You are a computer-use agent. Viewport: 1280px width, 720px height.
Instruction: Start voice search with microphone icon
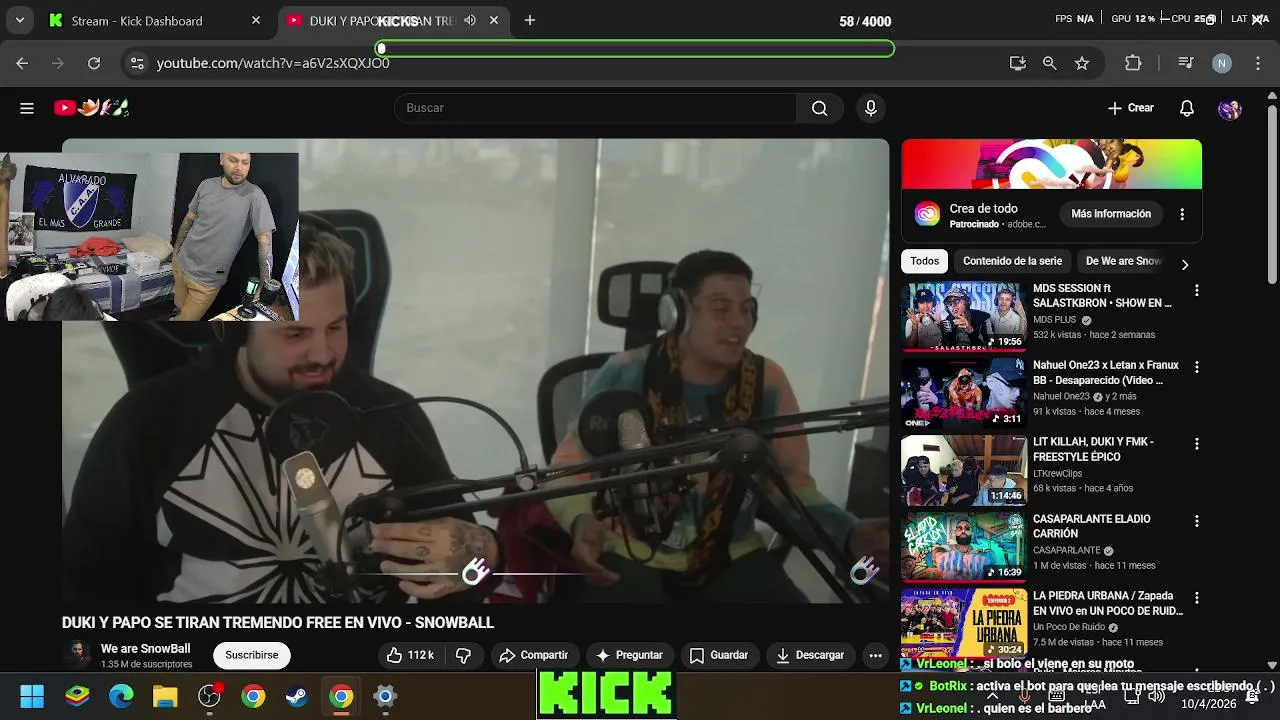pos(871,108)
